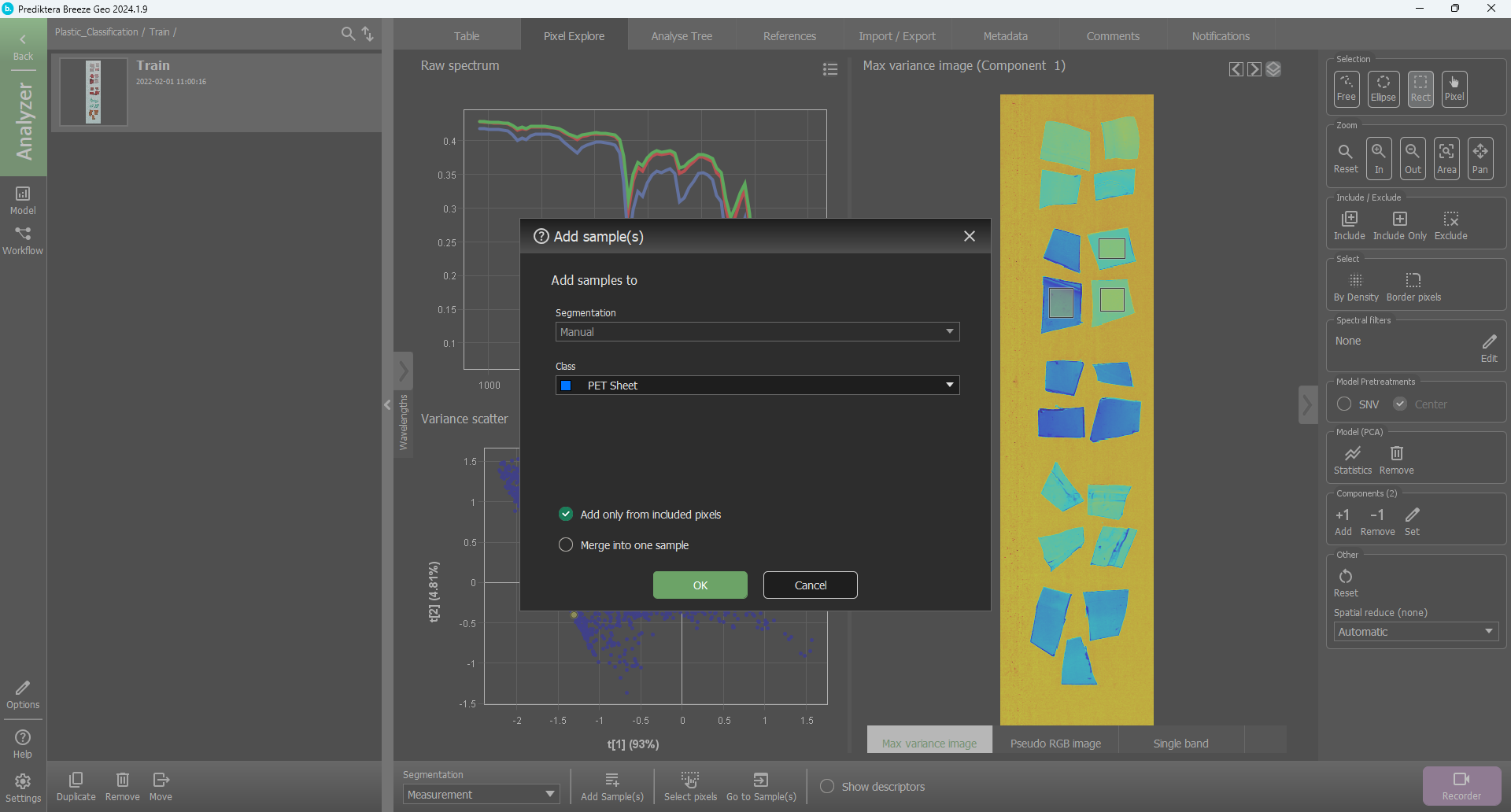Image resolution: width=1511 pixels, height=812 pixels.
Task: Click the Train measurement thumbnail
Action: click(x=94, y=91)
